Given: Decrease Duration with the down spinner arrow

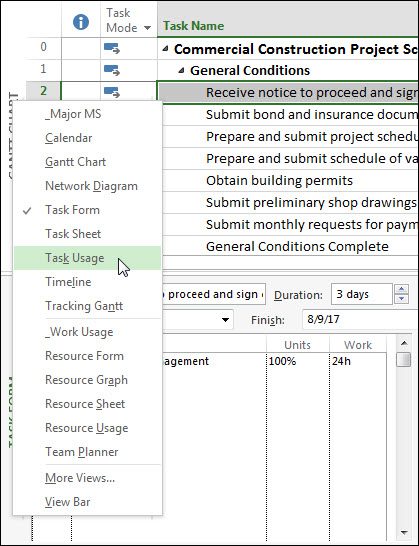Looking at the screenshot, I should click(x=402, y=299).
